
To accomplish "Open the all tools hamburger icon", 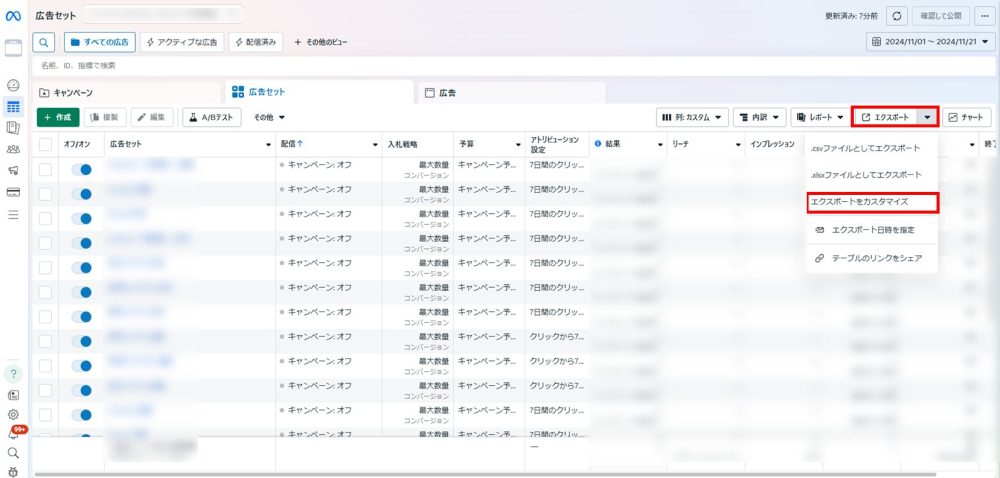I will [x=13, y=215].
